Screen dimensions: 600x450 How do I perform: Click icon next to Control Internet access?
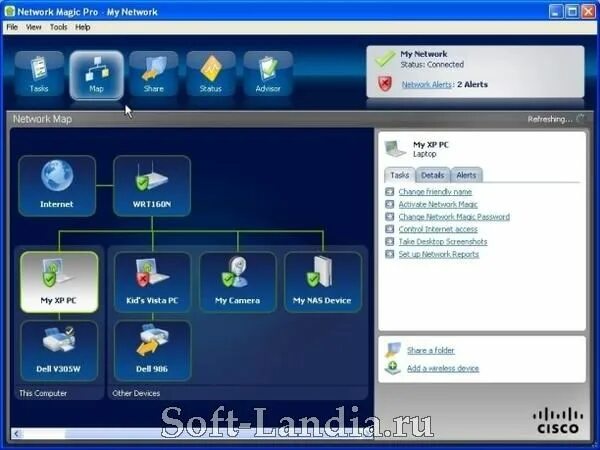[390, 229]
